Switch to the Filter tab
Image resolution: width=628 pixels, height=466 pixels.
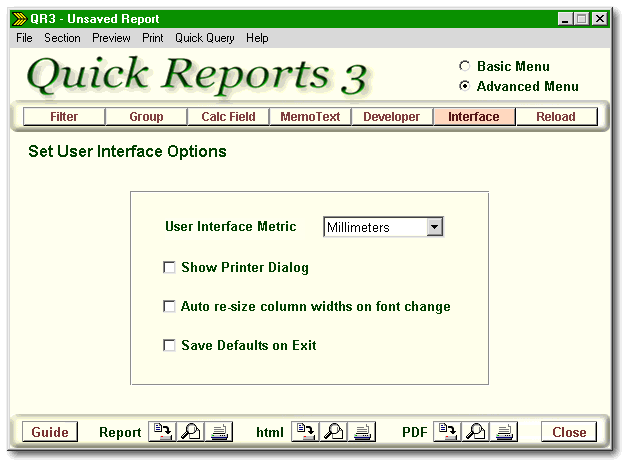[x=64, y=116]
